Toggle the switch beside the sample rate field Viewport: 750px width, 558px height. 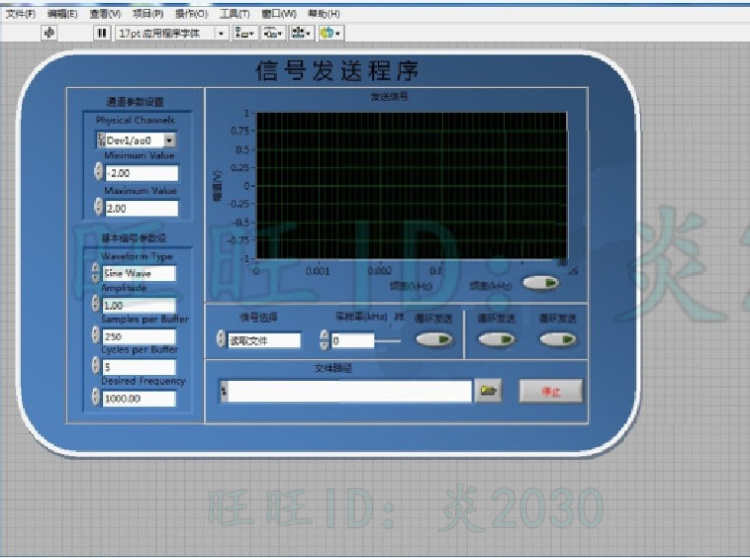[x=434, y=339]
